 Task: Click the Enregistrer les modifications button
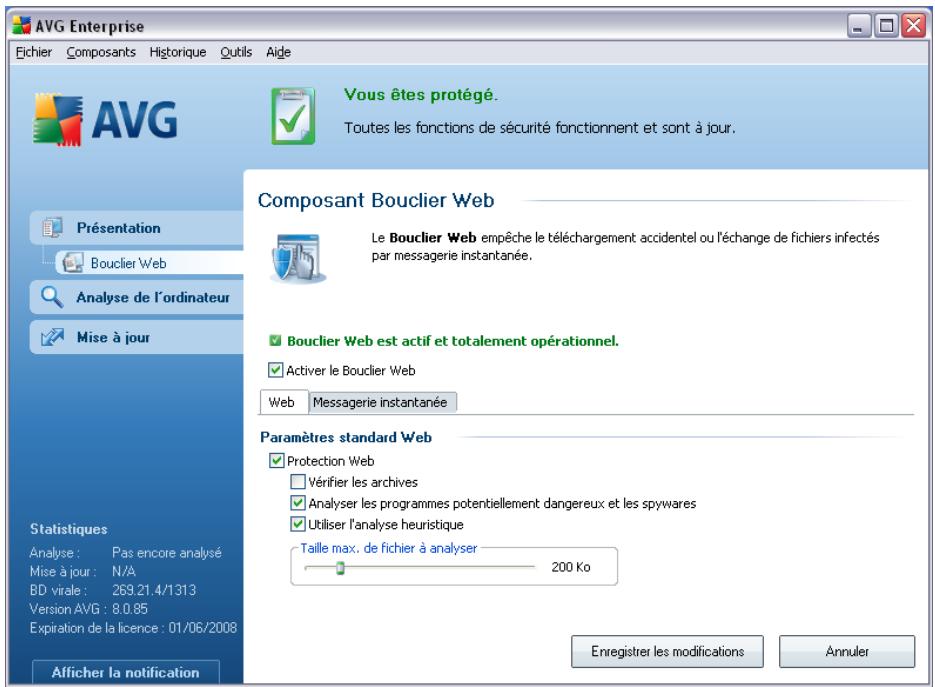point(667,651)
